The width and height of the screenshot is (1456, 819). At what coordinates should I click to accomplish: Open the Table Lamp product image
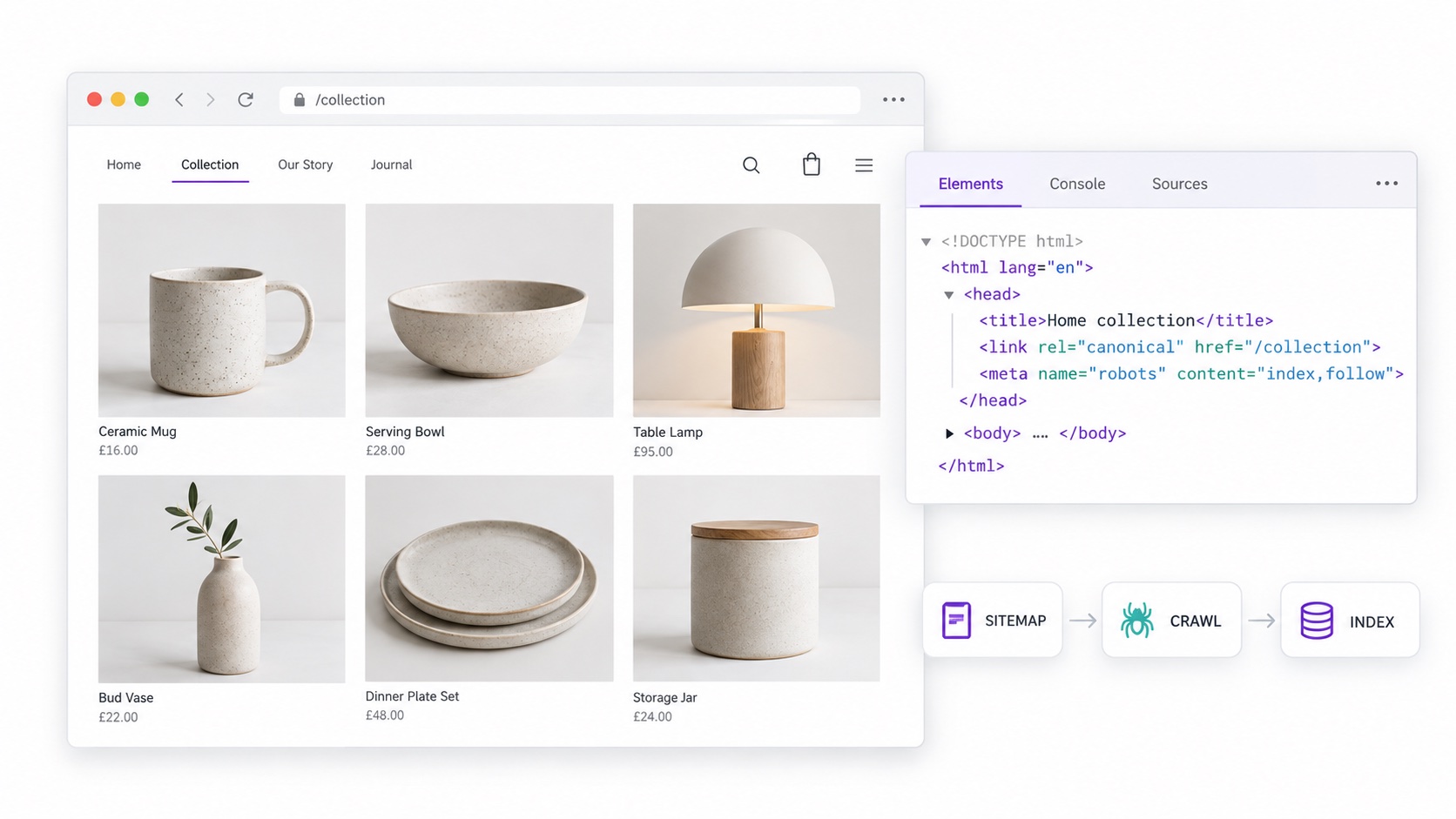click(x=757, y=311)
